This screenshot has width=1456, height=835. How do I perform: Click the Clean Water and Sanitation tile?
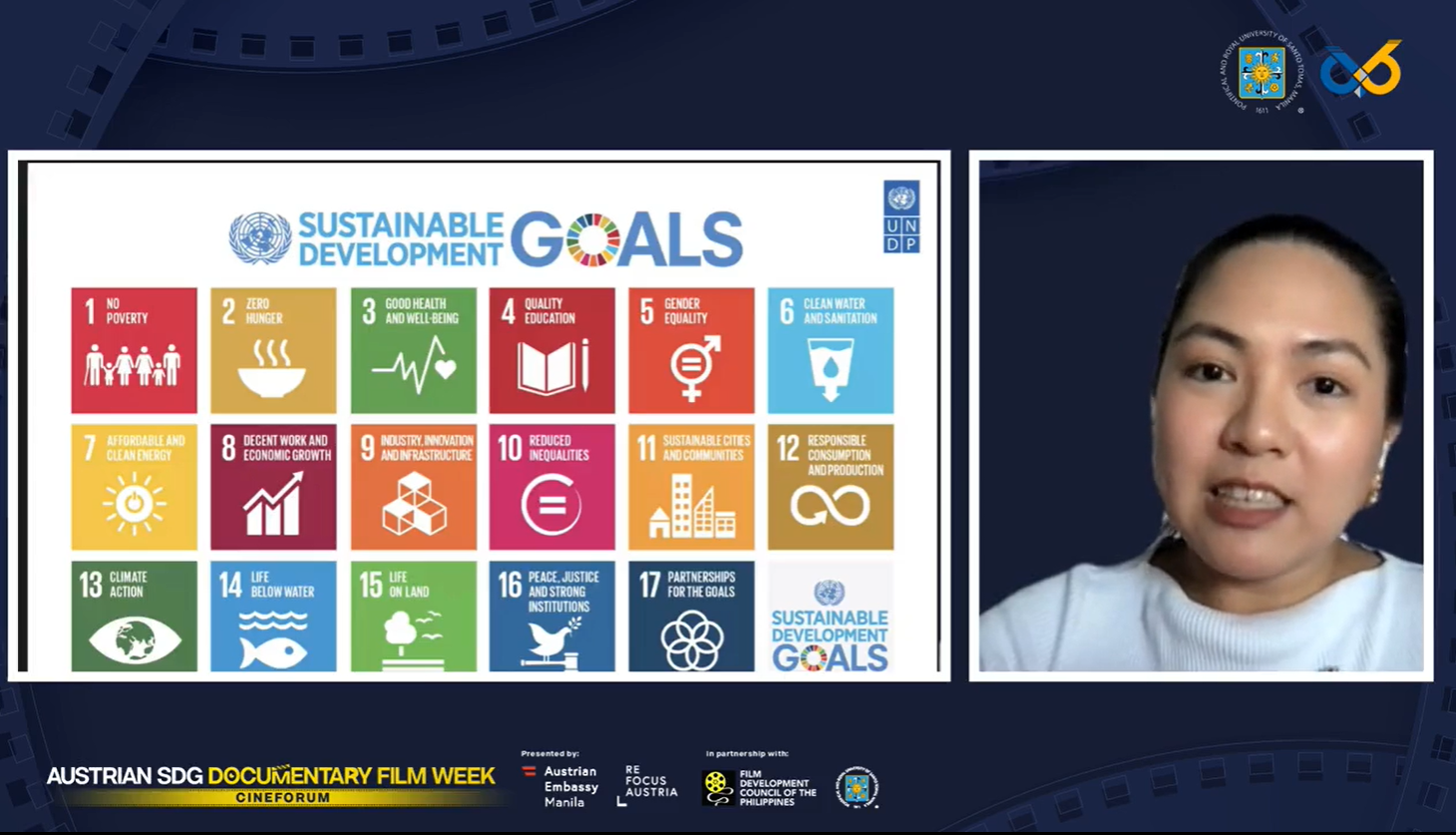click(x=831, y=350)
